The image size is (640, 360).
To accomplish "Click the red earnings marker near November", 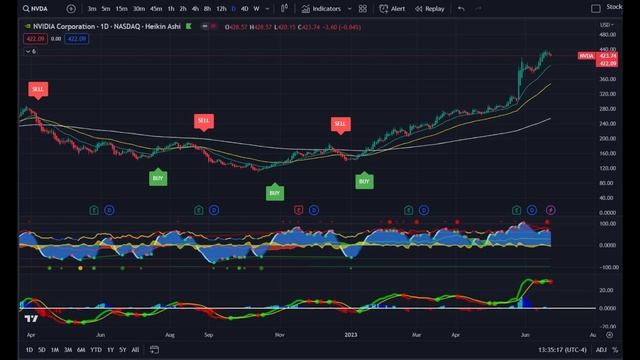I will click(298, 210).
